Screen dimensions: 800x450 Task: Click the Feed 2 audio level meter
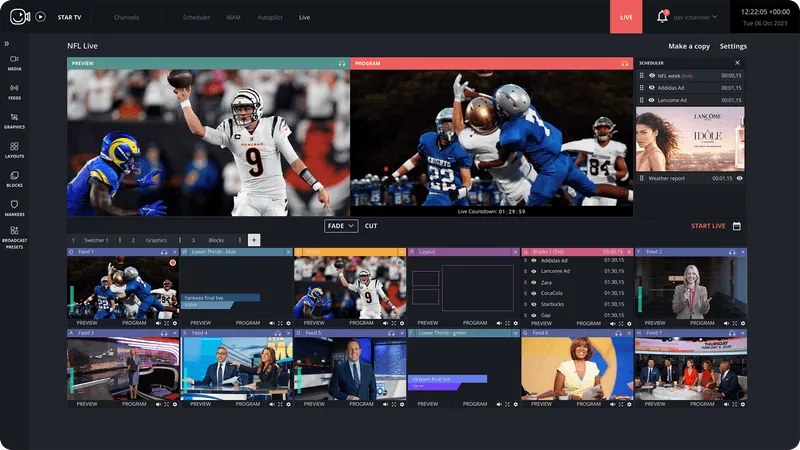coord(640,299)
